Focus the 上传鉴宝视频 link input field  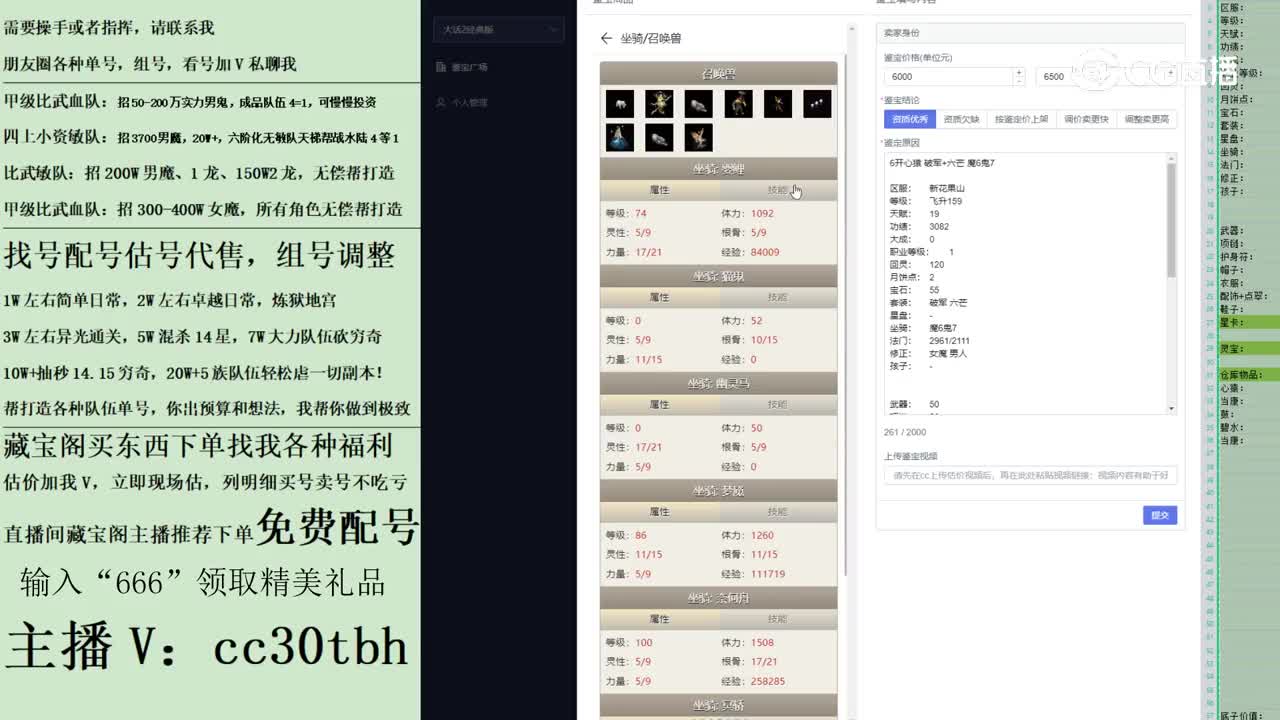pos(1030,475)
